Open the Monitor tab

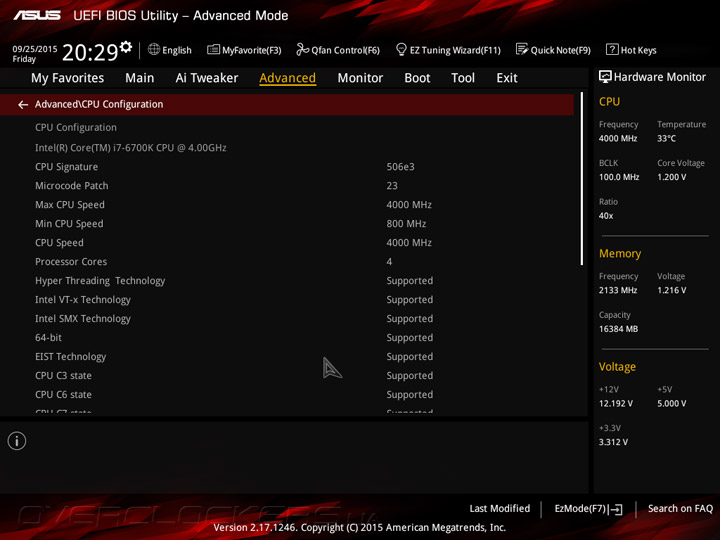coord(360,78)
